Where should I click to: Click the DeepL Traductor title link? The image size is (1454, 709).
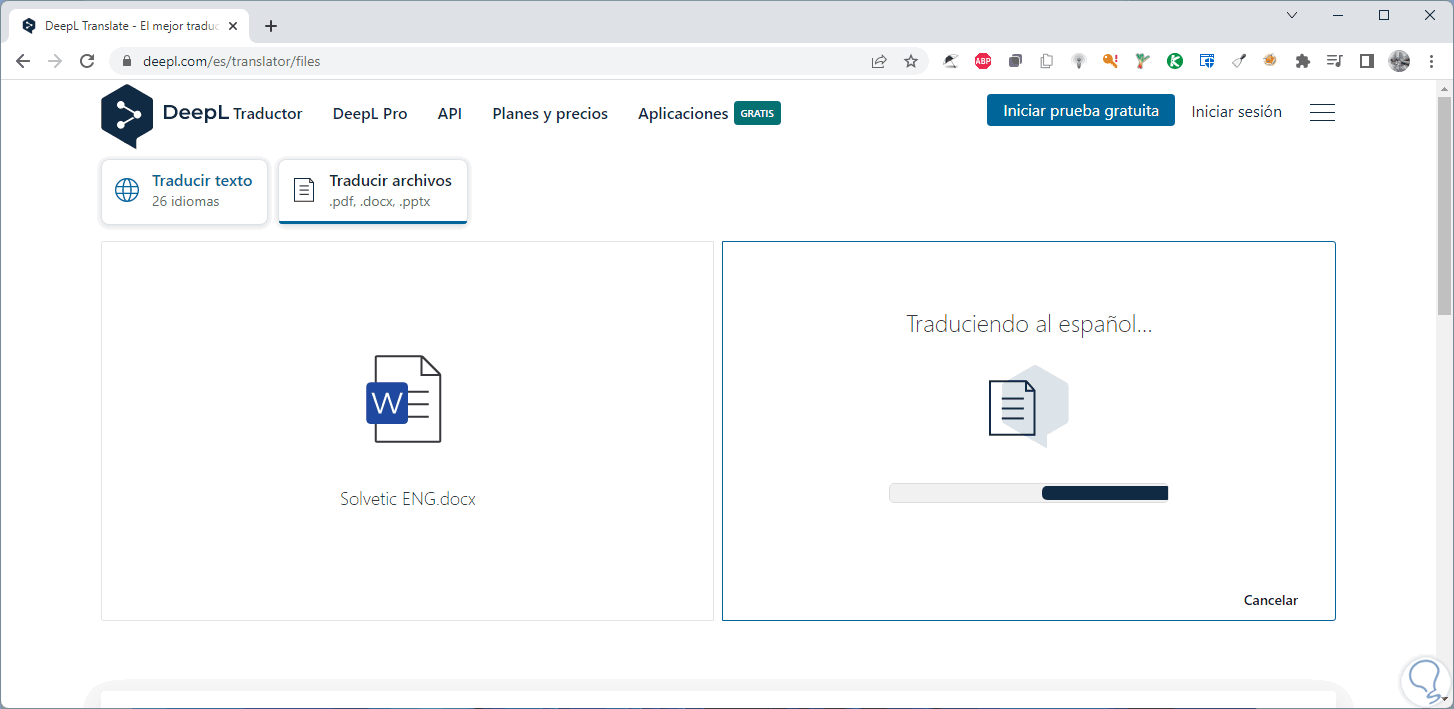pos(232,113)
